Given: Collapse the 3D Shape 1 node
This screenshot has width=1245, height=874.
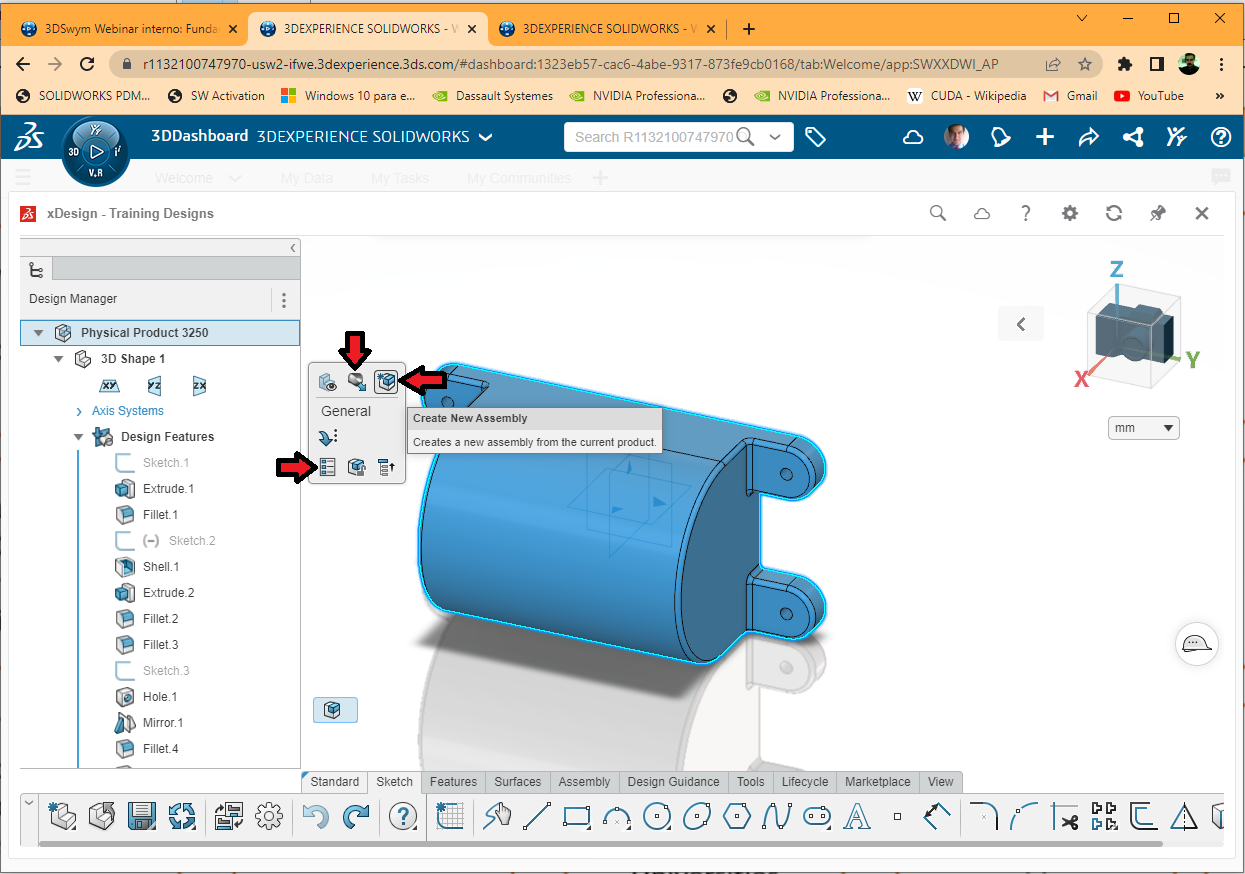Looking at the screenshot, I should (x=59, y=359).
